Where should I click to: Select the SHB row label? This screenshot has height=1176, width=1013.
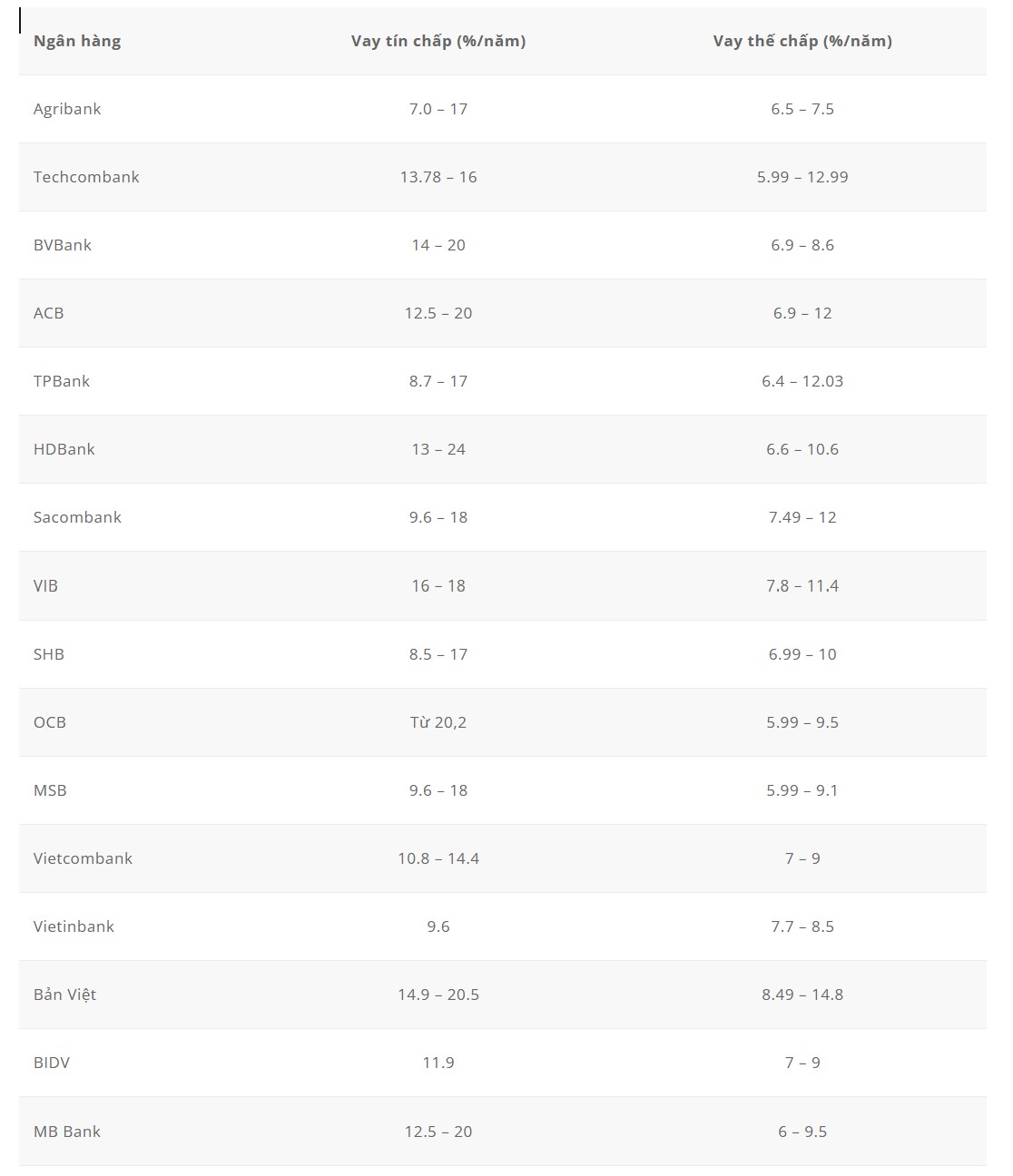[49, 654]
